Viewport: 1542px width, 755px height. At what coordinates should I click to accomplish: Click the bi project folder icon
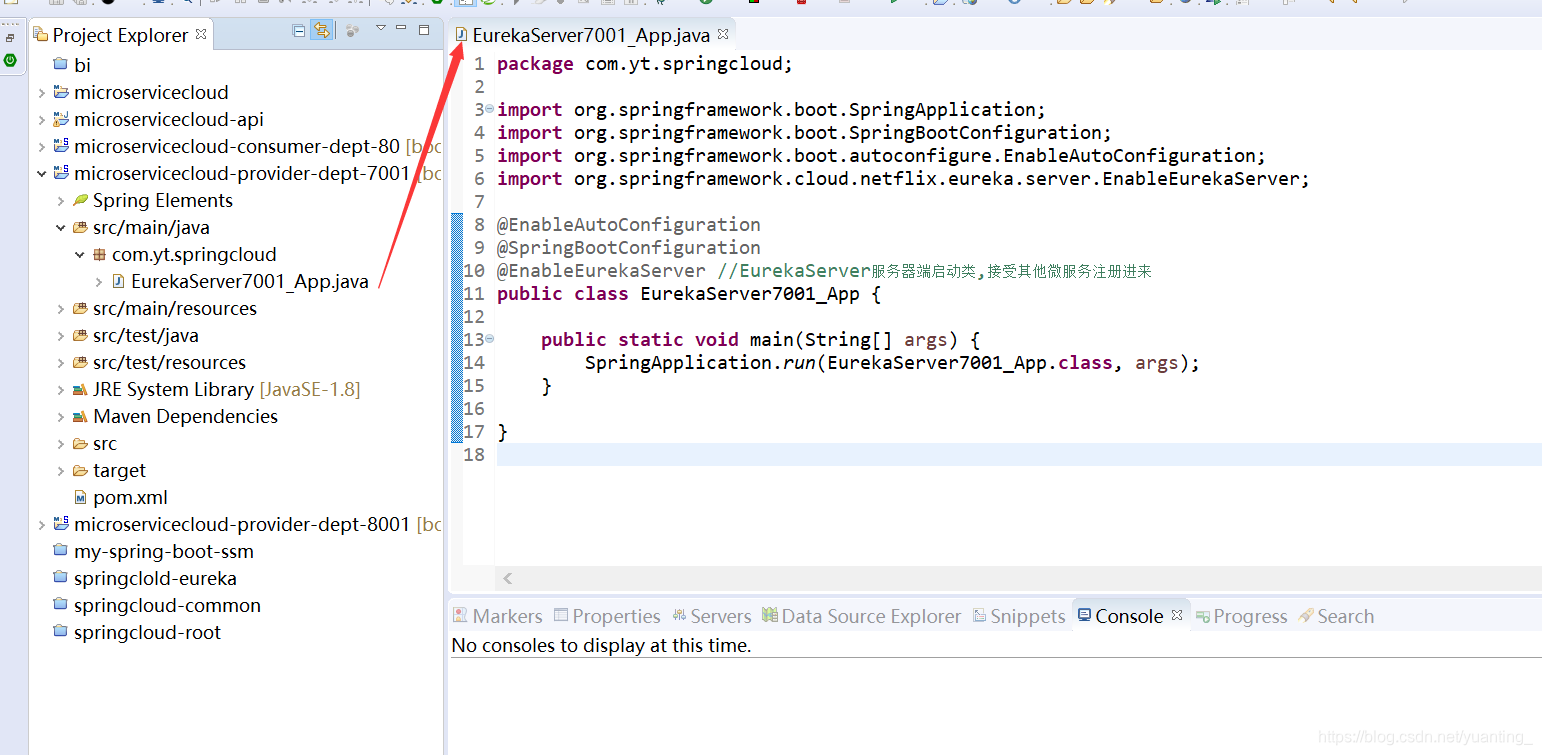(60, 65)
